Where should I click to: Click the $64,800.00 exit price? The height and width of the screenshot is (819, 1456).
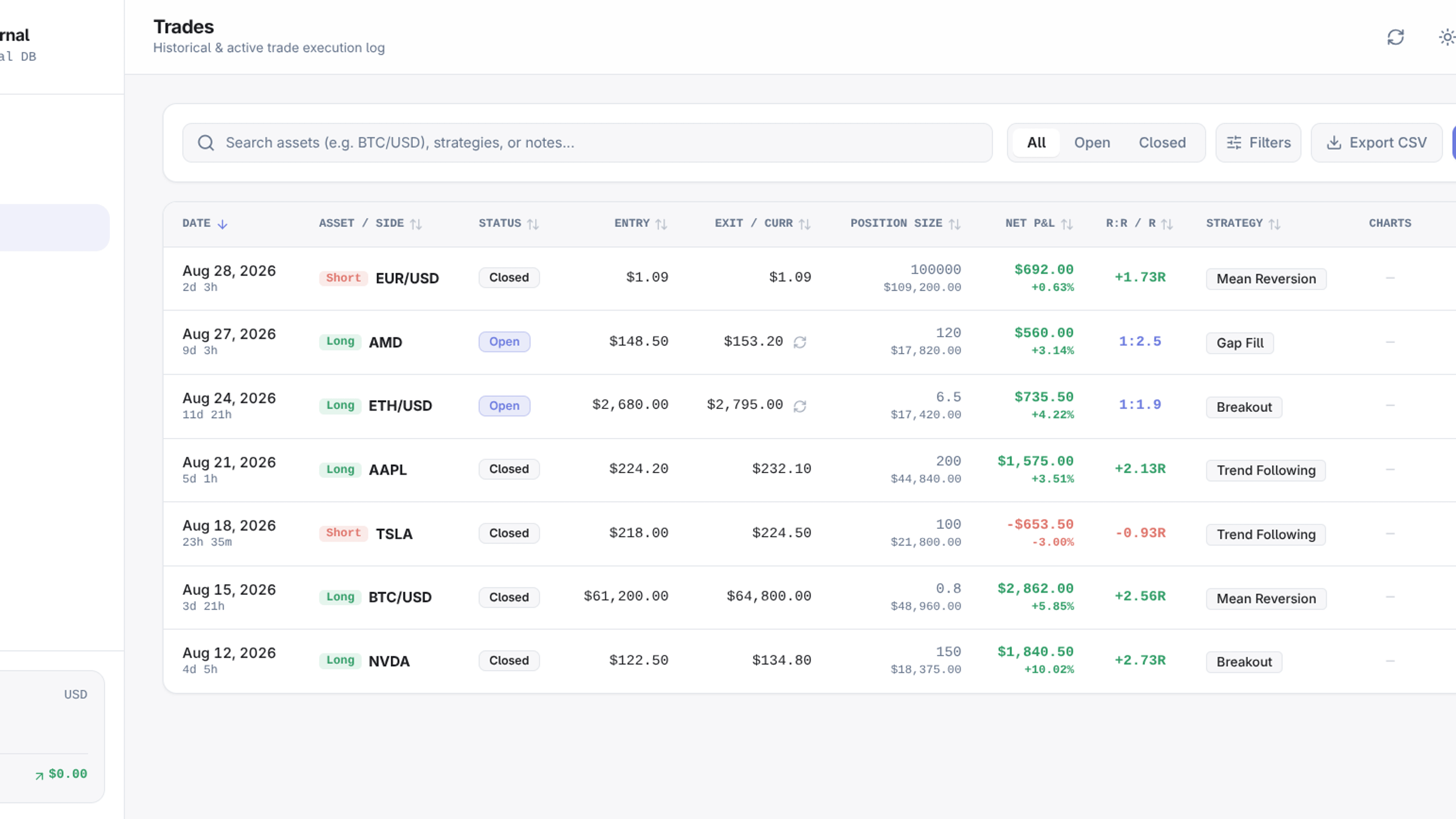769,596
